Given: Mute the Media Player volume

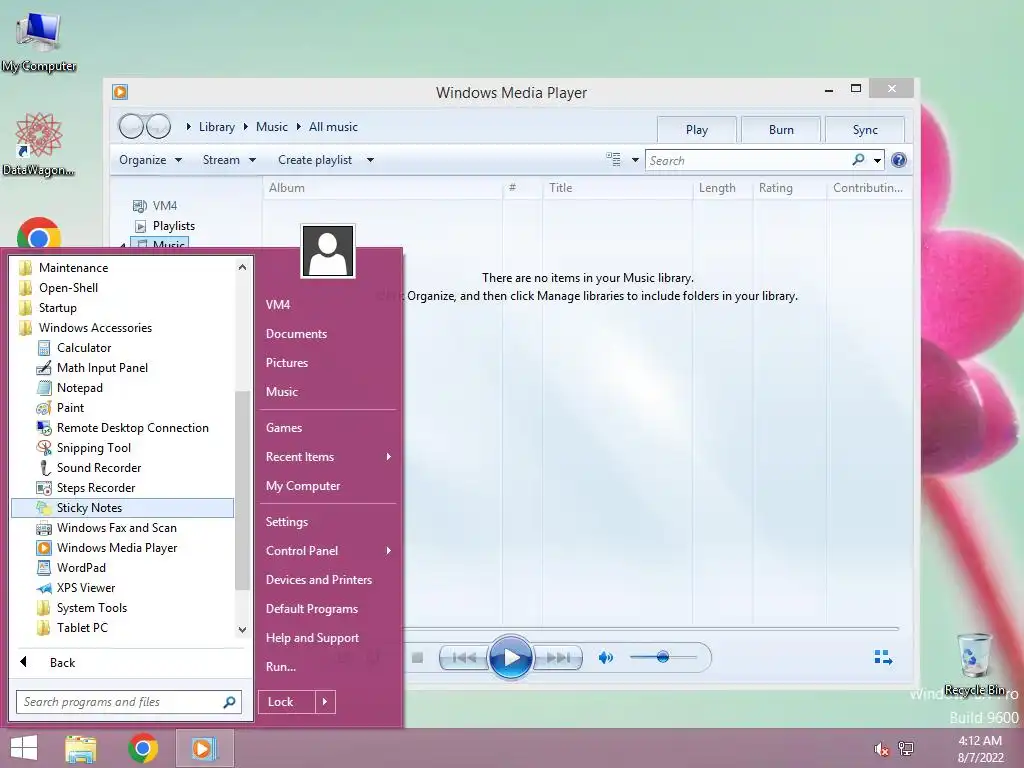Looking at the screenshot, I should [605, 658].
